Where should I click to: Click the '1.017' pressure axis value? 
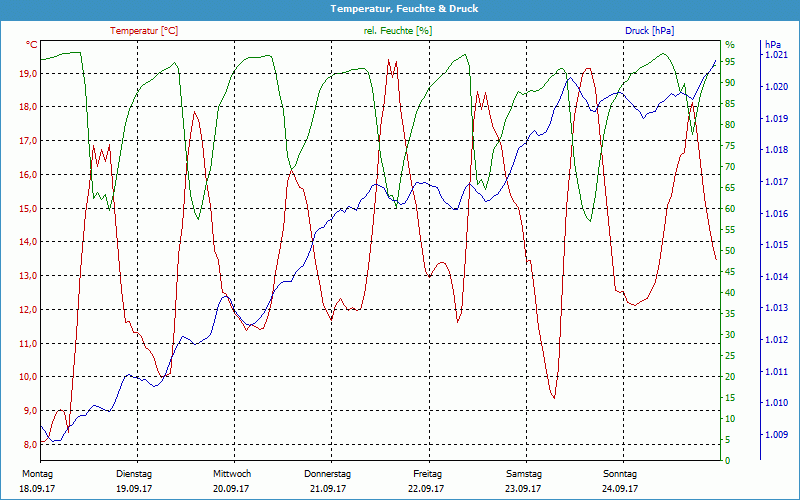tap(777, 182)
